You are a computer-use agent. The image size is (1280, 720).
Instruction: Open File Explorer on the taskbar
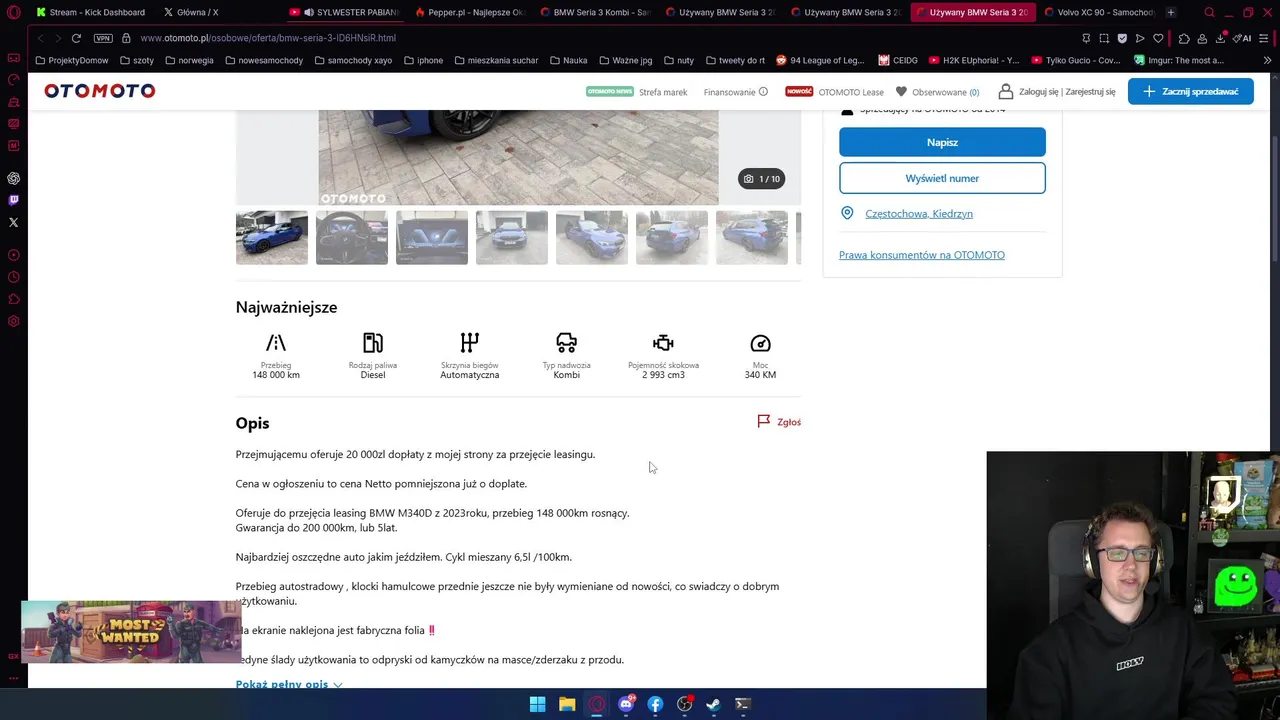(567, 704)
